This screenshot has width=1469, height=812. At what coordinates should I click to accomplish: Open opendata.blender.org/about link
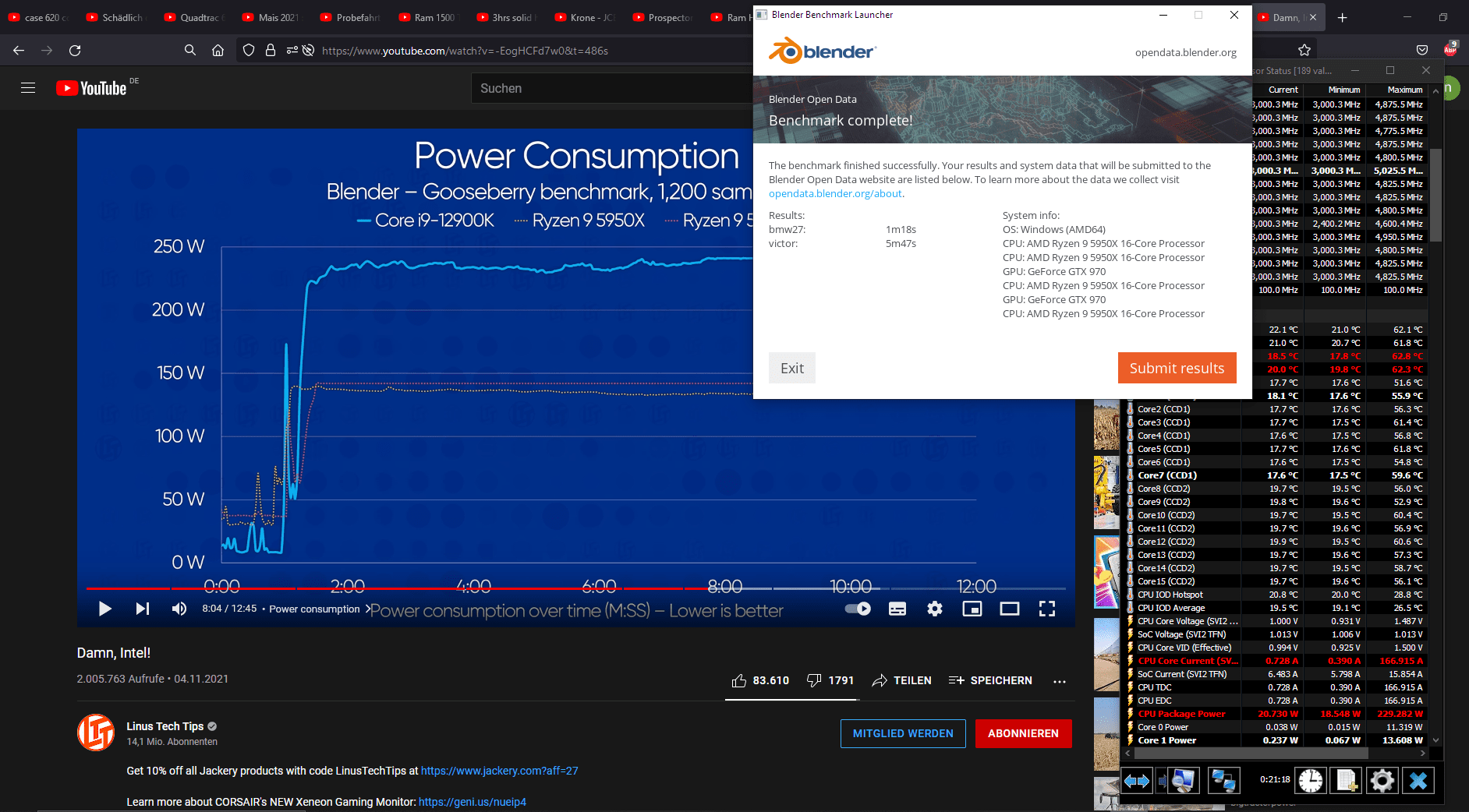pos(835,193)
